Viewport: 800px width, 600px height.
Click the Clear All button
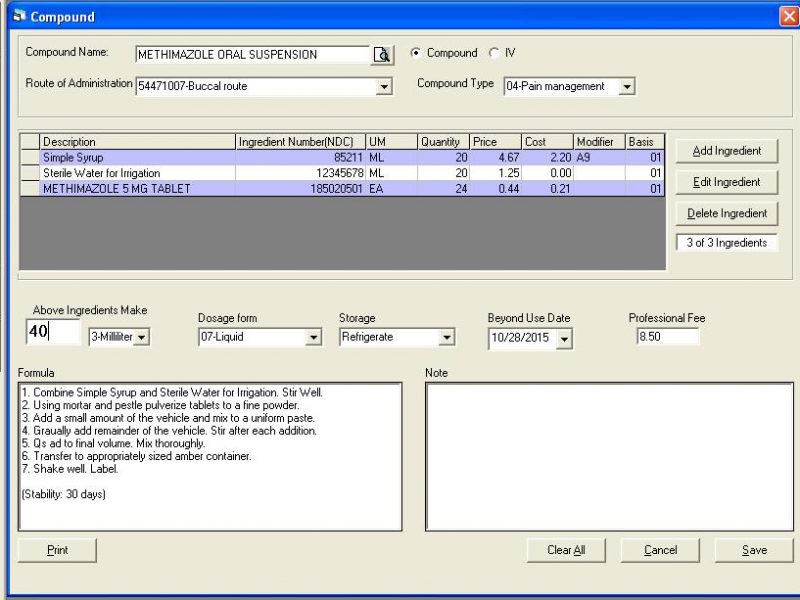click(566, 549)
